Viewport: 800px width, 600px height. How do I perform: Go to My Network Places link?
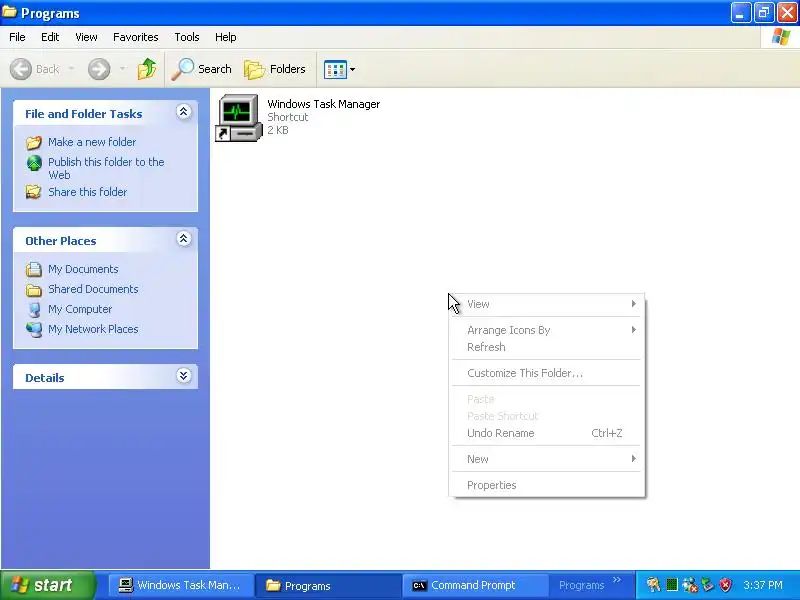click(93, 330)
